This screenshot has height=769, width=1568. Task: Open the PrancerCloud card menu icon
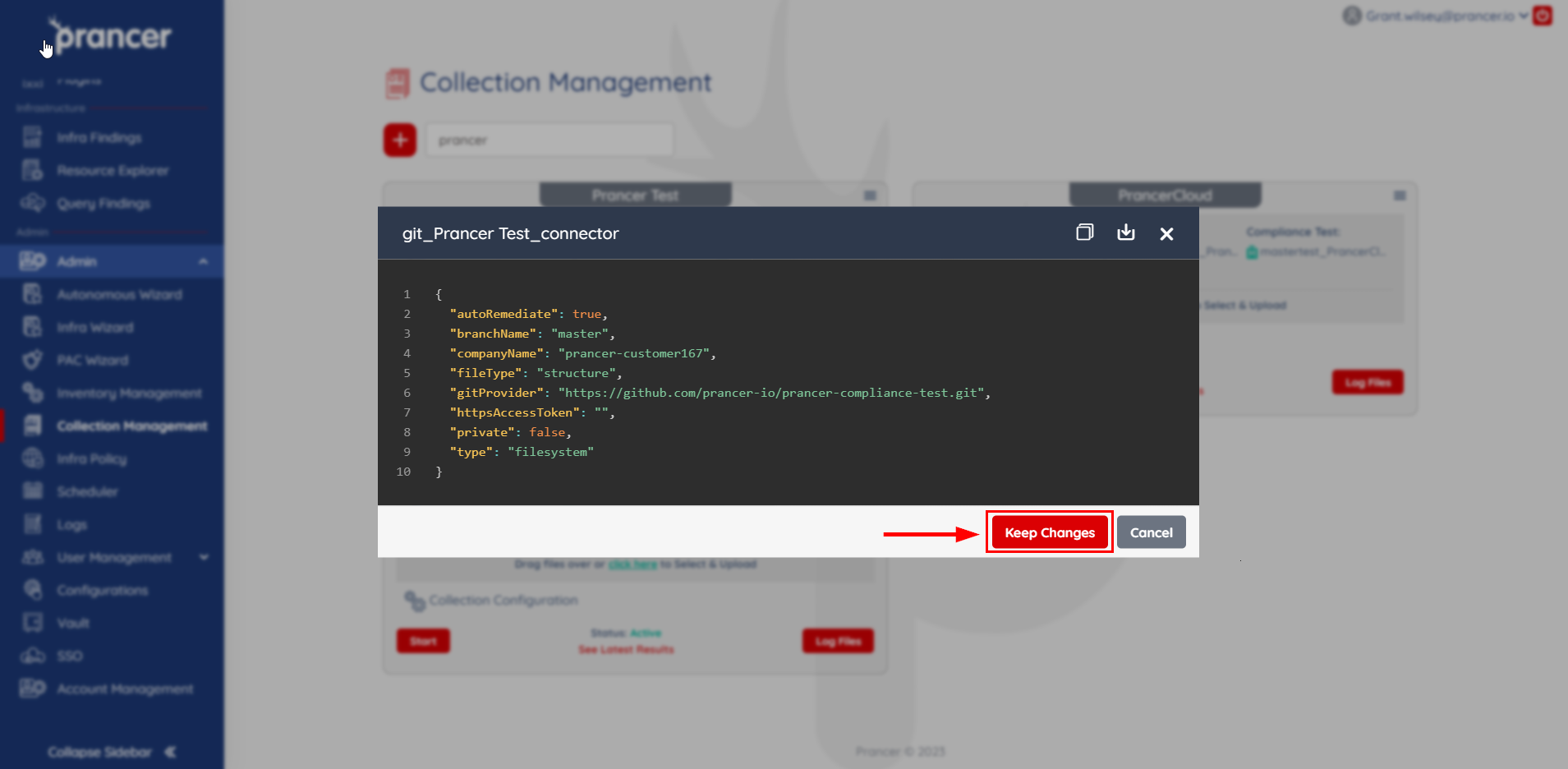(x=1400, y=196)
